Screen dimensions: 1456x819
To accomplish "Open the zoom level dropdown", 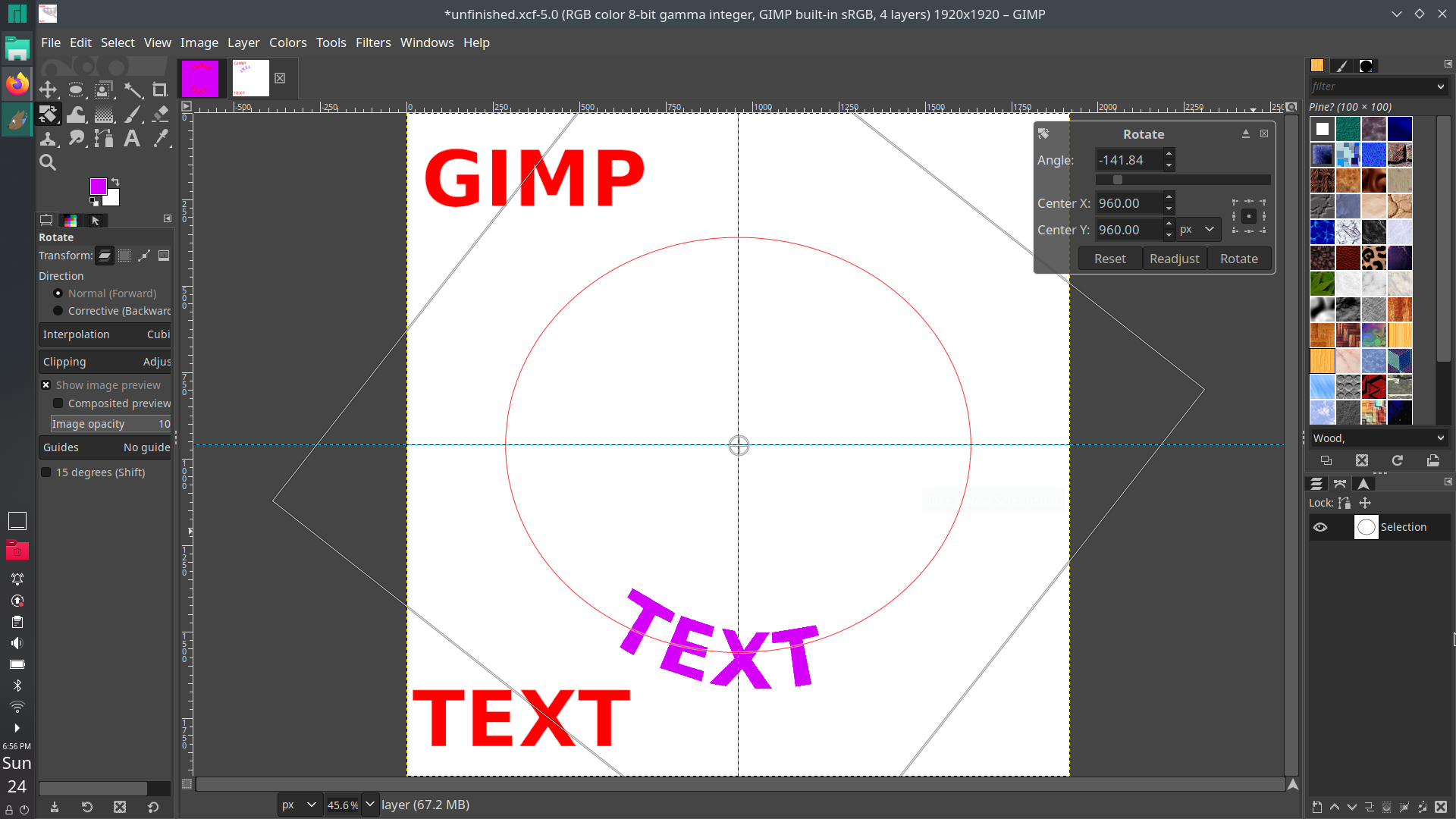I will 369,805.
